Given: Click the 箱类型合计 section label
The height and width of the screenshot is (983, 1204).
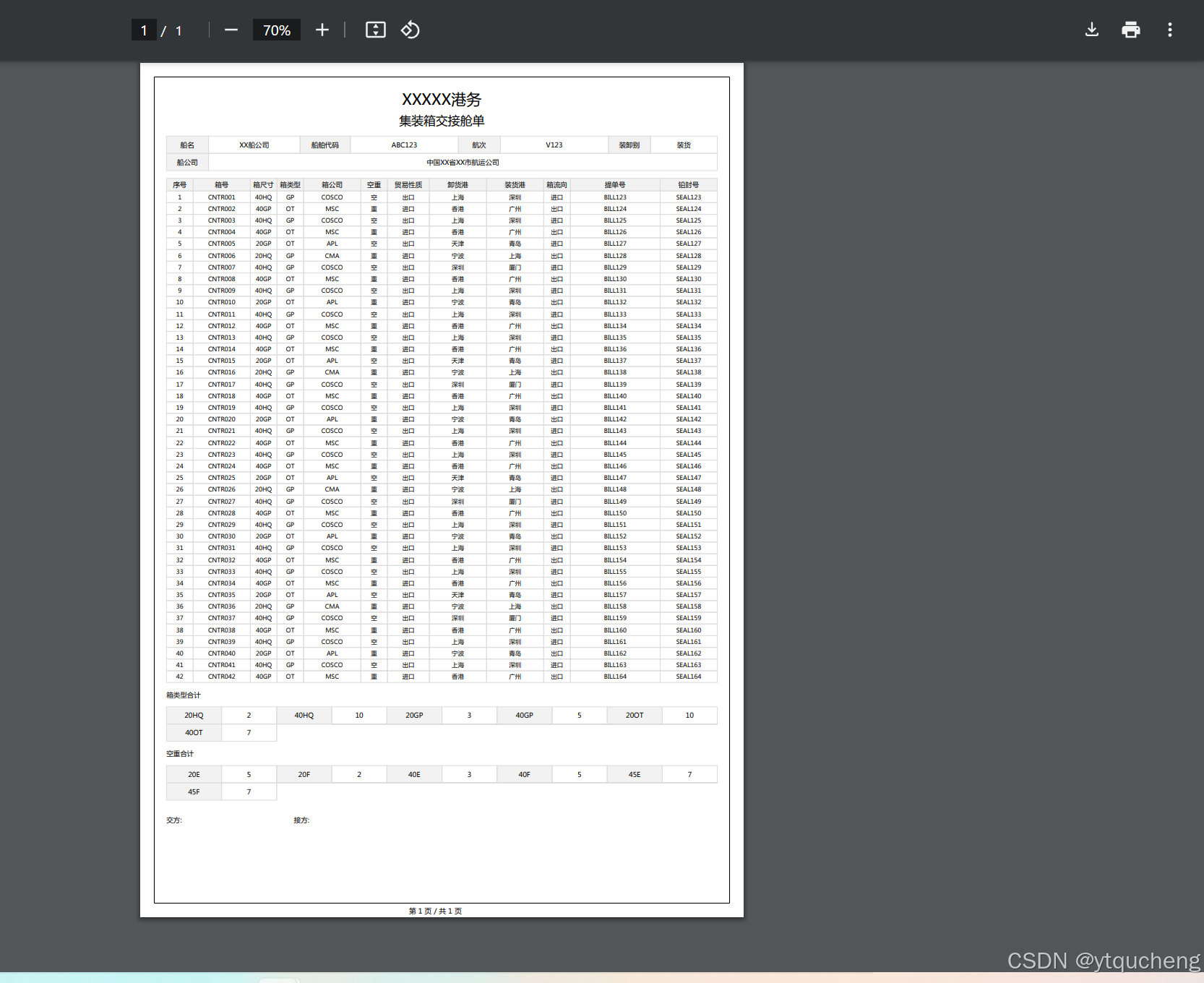Looking at the screenshot, I should pyautogui.click(x=184, y=695).
